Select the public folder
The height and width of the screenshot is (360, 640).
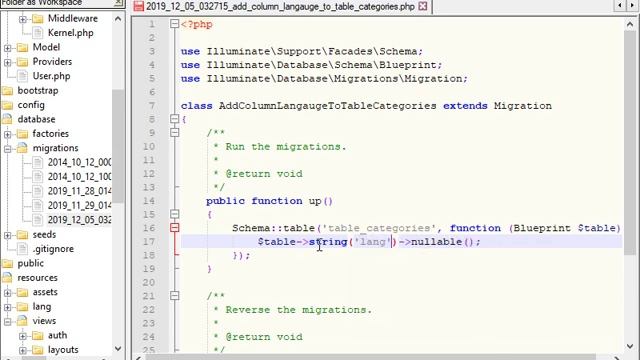click(x=31, y=263)
